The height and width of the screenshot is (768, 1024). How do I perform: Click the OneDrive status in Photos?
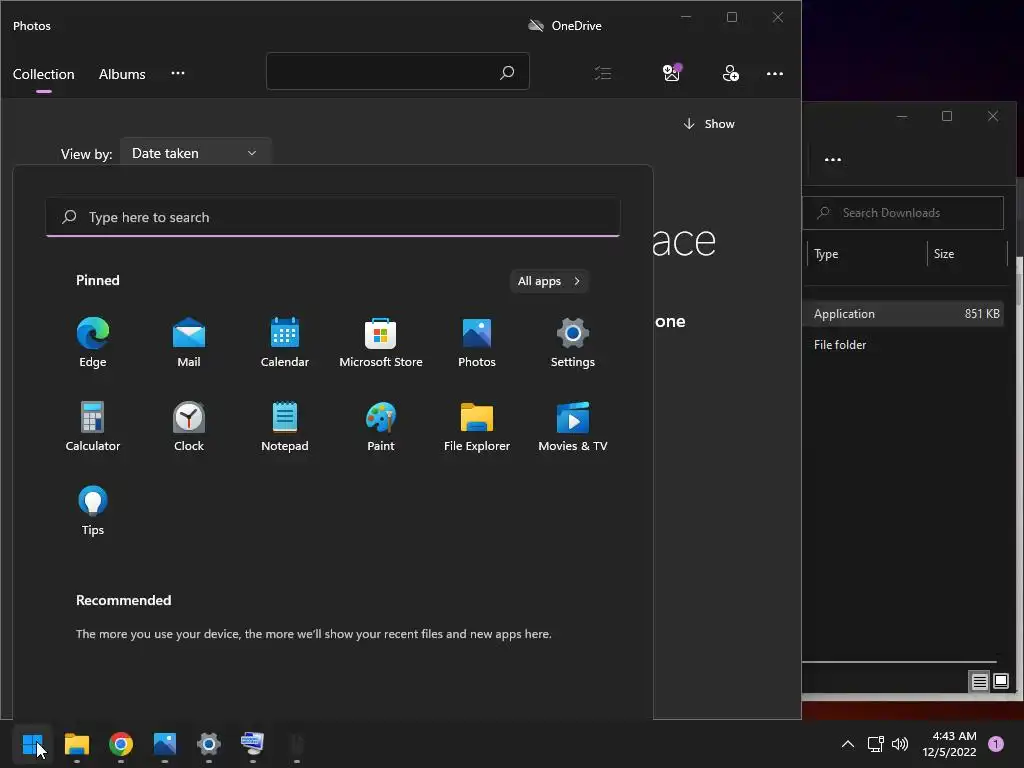click(564, 25)
